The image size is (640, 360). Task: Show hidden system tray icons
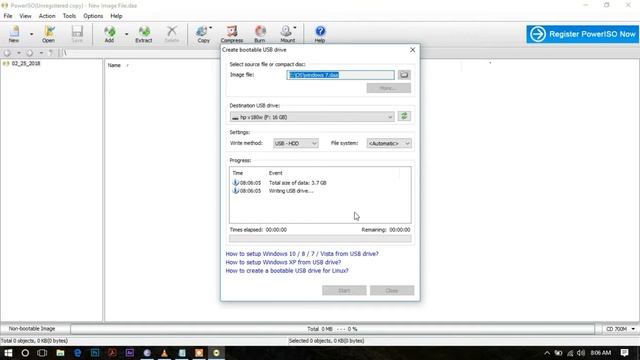tap(547, 353)
